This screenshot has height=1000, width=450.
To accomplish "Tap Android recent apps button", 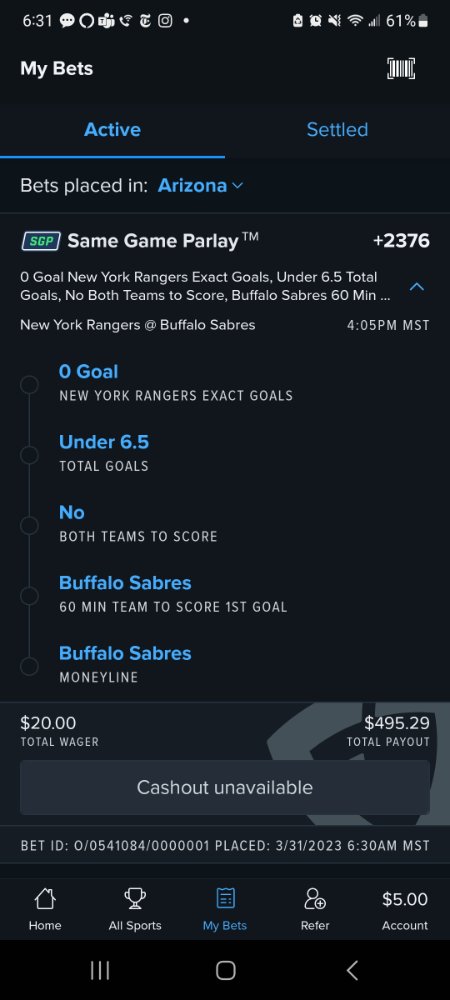I will [99, 970].
